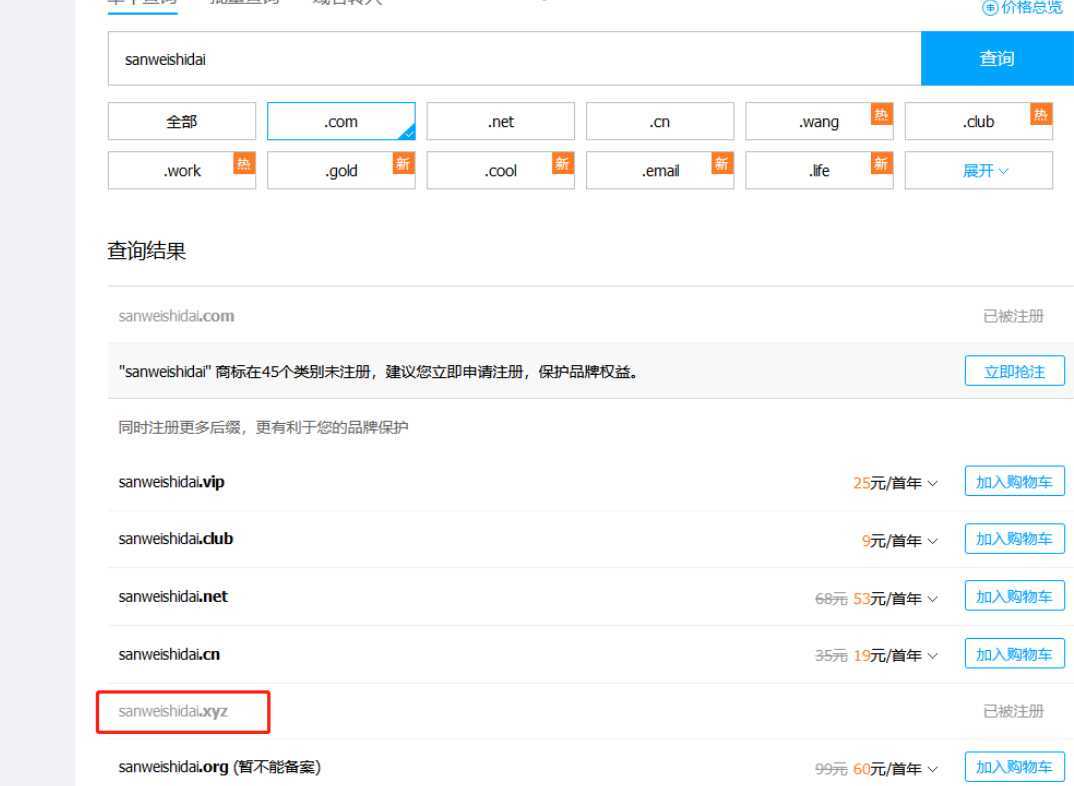Click sanweishidai.vip domain name

click(171, 482)
